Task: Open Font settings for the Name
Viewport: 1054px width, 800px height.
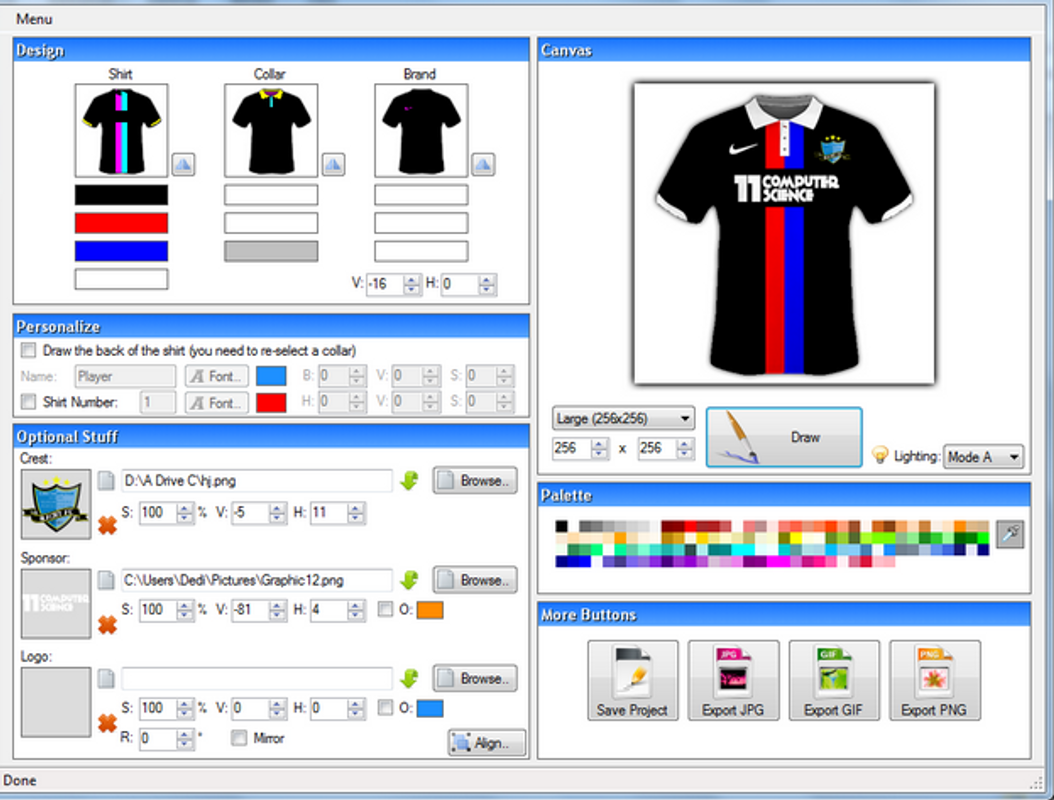Action: click(x=216, y=376)
